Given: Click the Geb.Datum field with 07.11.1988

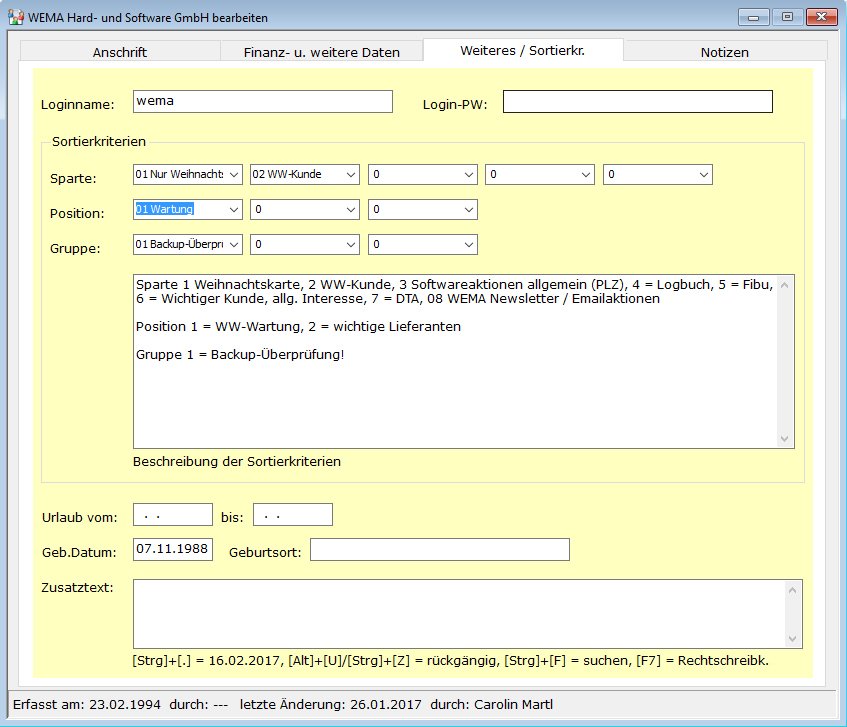Looking at the screenshot, I should (173, 549).
